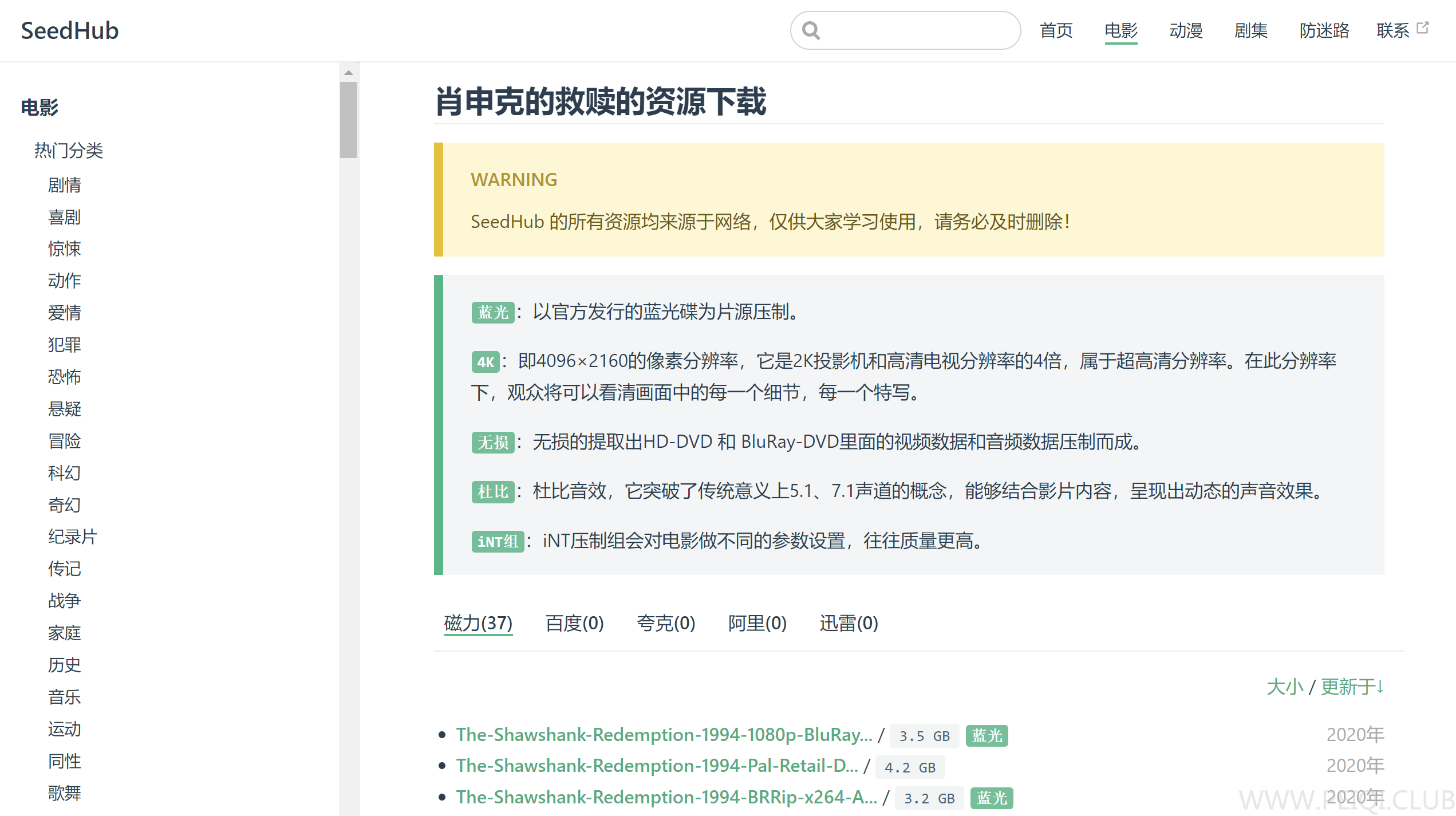Click the iNT组 badge in the legend box
Screen dimensions: 1456x816
[x=498, y=542]
